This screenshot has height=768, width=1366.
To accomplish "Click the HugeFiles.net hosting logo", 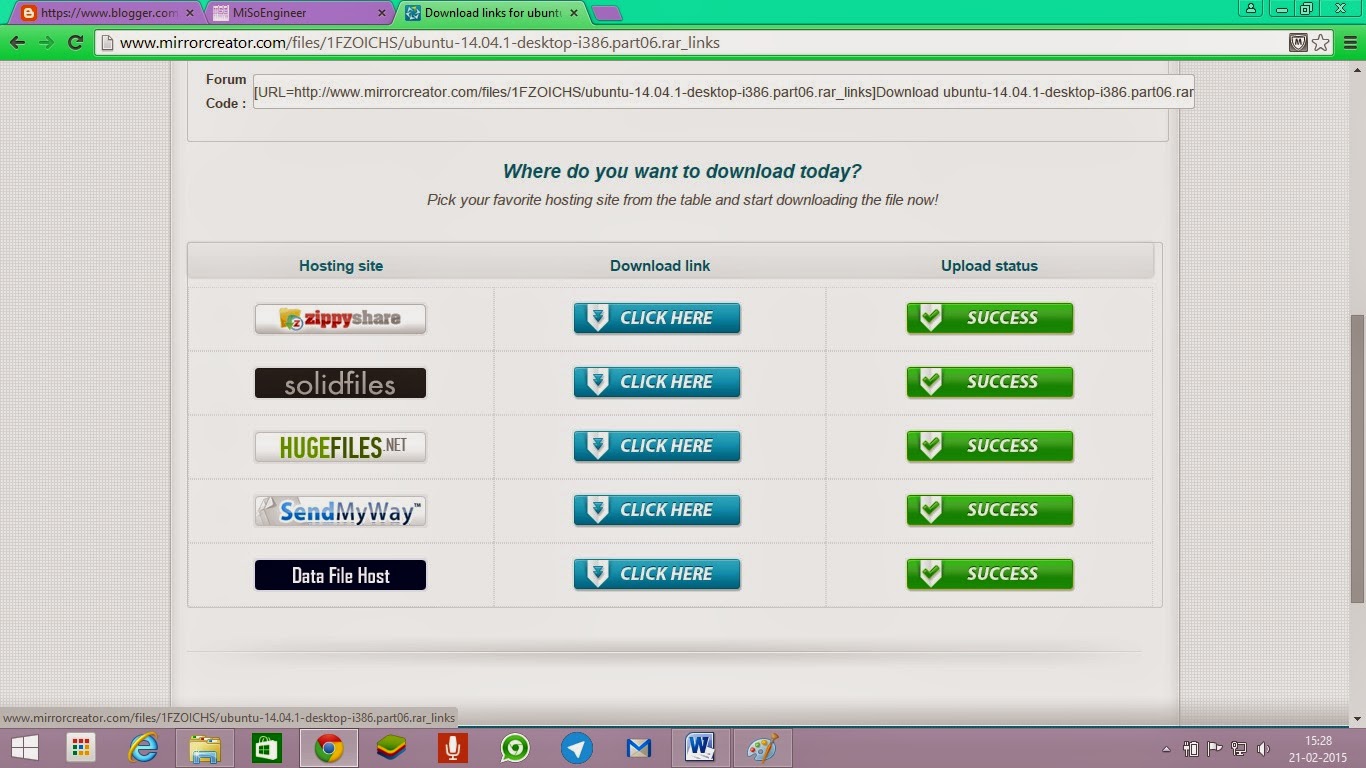I will [x=340, y=447].
